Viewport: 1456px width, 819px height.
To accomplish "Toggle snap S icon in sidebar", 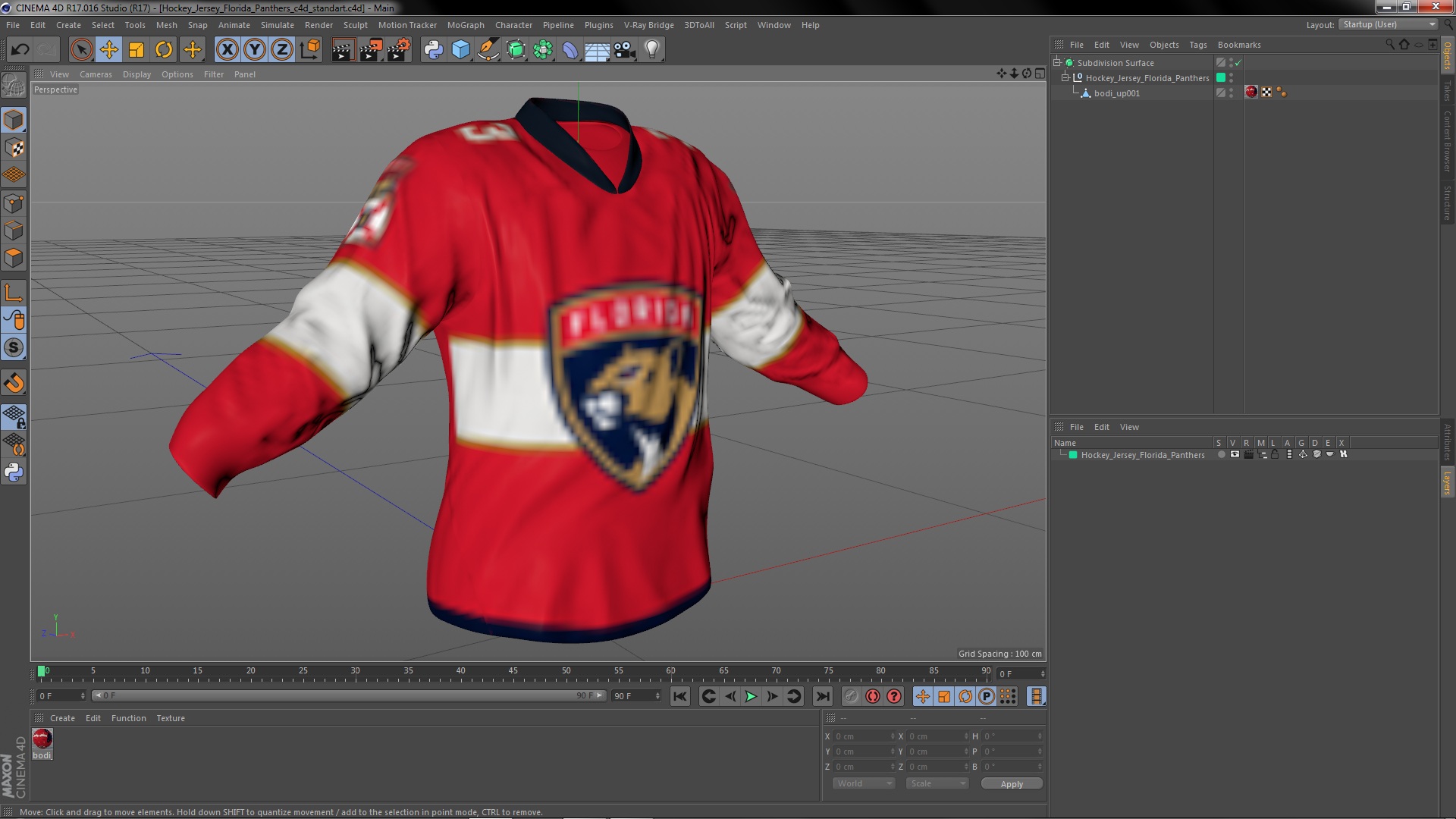I will pyautogui.click(x=14, y=348).
